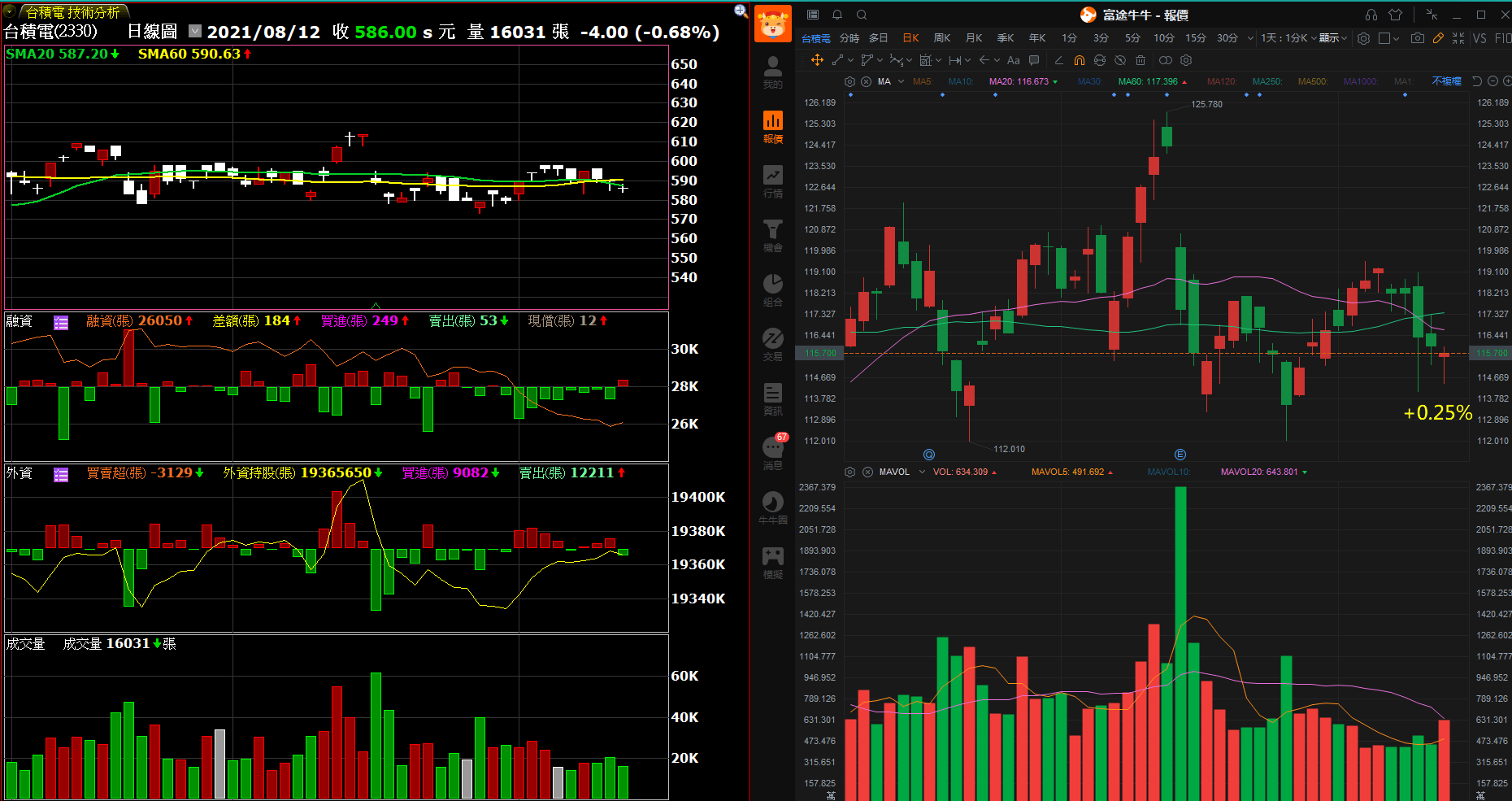Click the minus zoom-out chart button
Screen dimensions: 1512x801
tap(1492, 81)
